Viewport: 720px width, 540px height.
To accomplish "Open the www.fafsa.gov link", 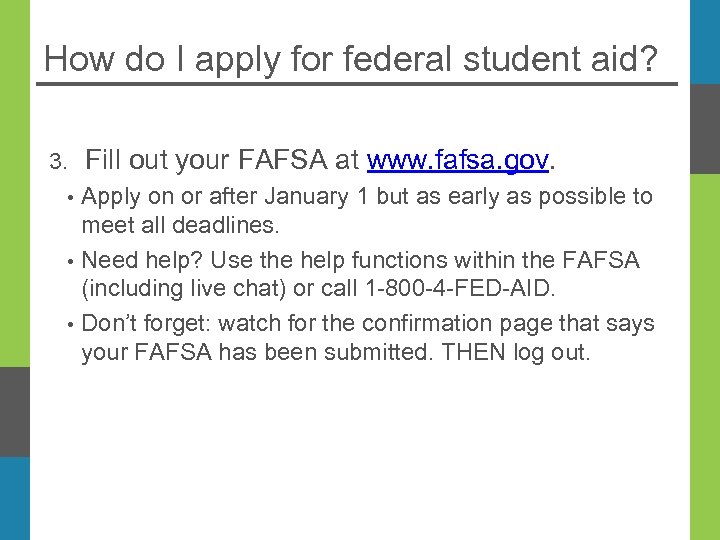I will pos(458,160).
